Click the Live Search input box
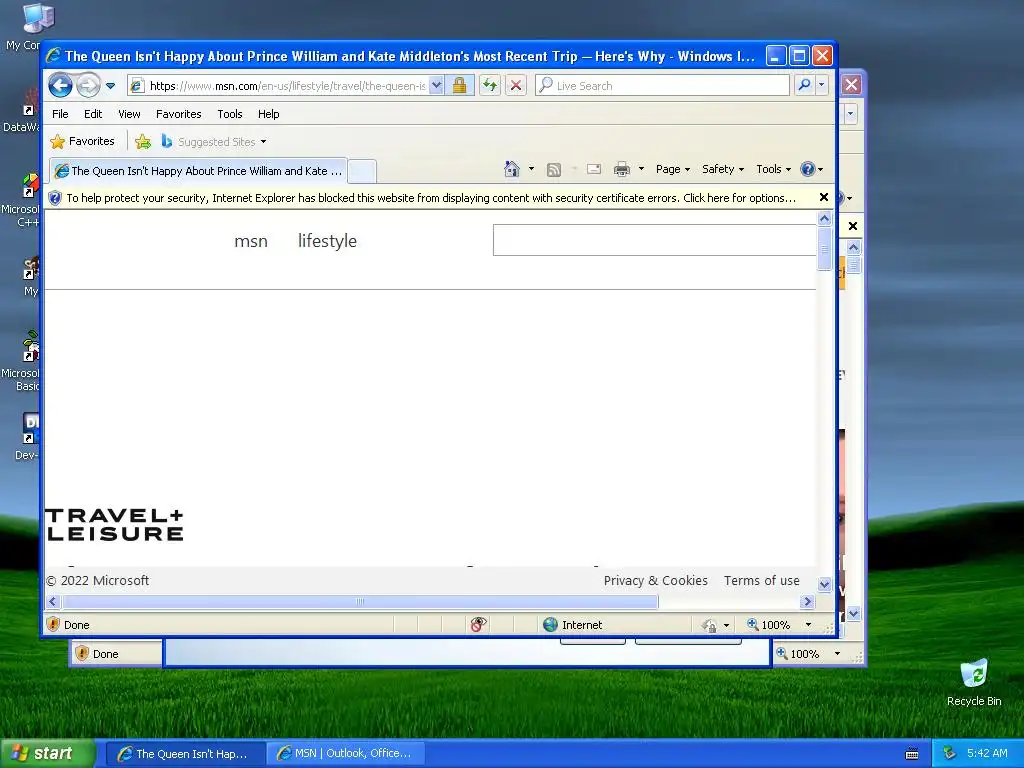 pyautogui.click(x=662, y=86)
